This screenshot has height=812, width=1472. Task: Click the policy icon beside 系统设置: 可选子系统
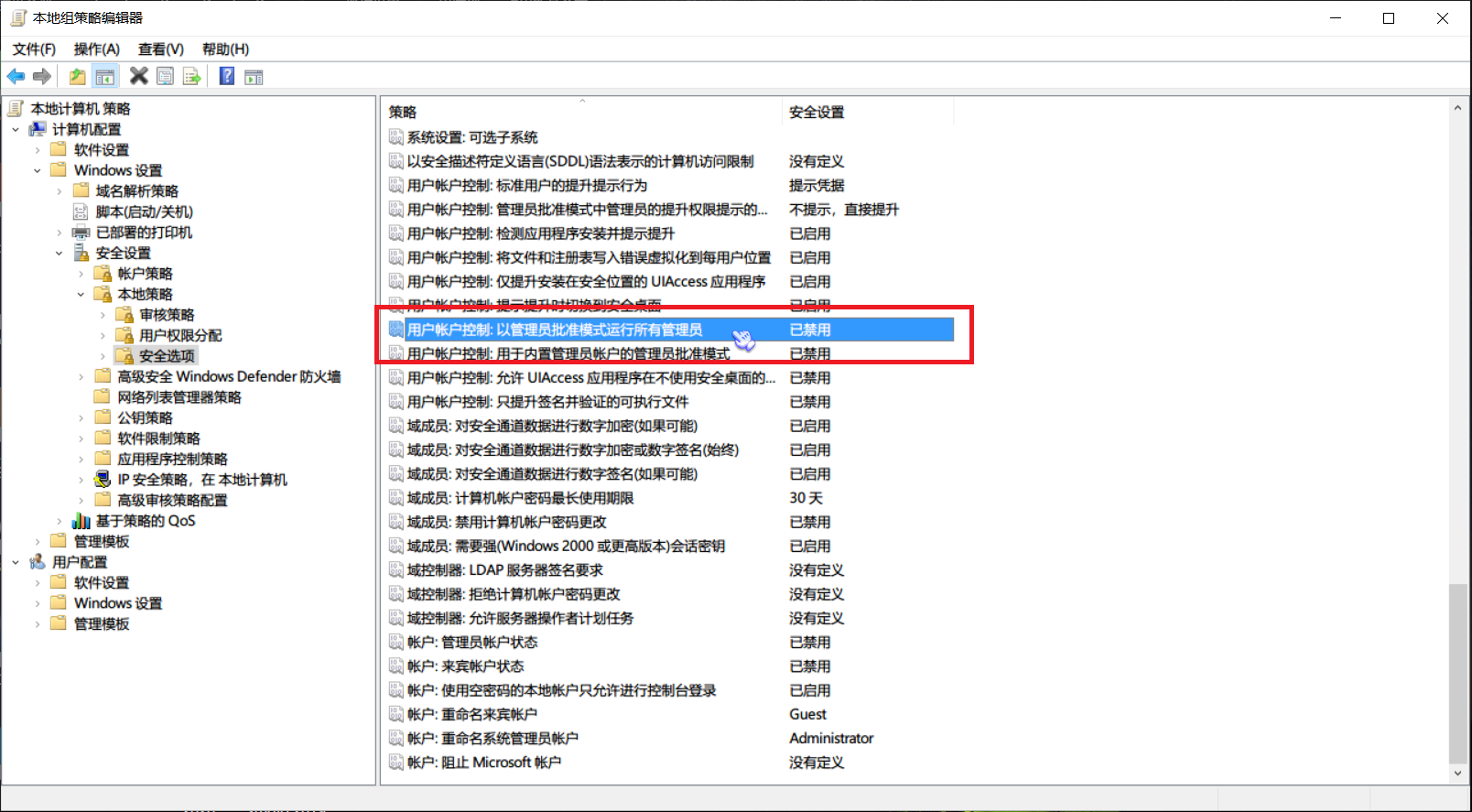point(396,137)
